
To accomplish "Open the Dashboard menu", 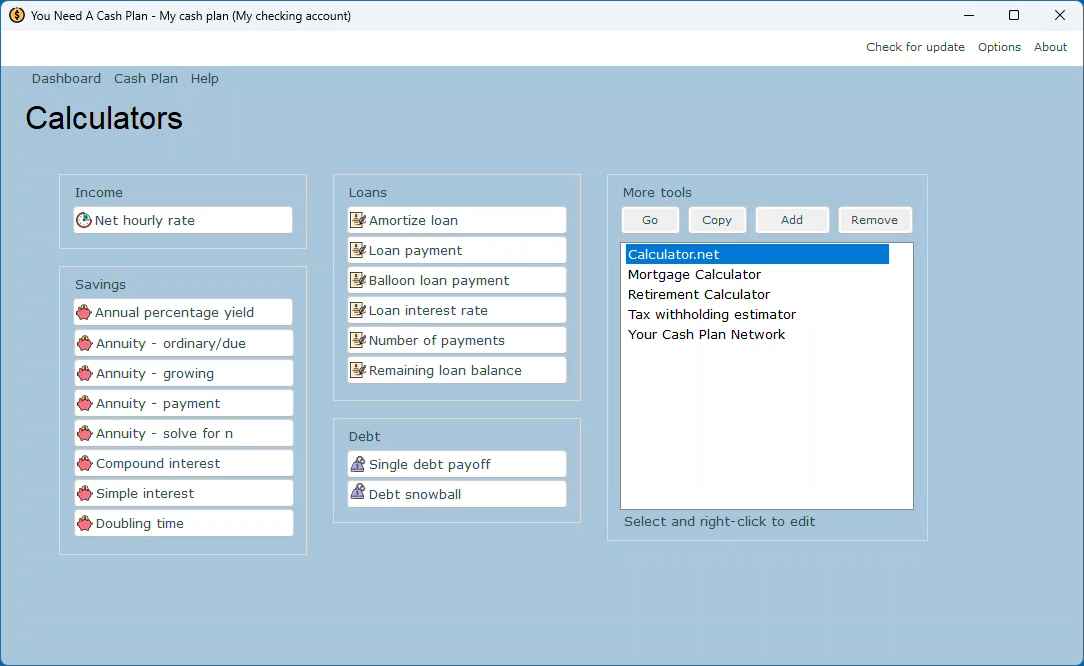I will [x=66, y=79].
